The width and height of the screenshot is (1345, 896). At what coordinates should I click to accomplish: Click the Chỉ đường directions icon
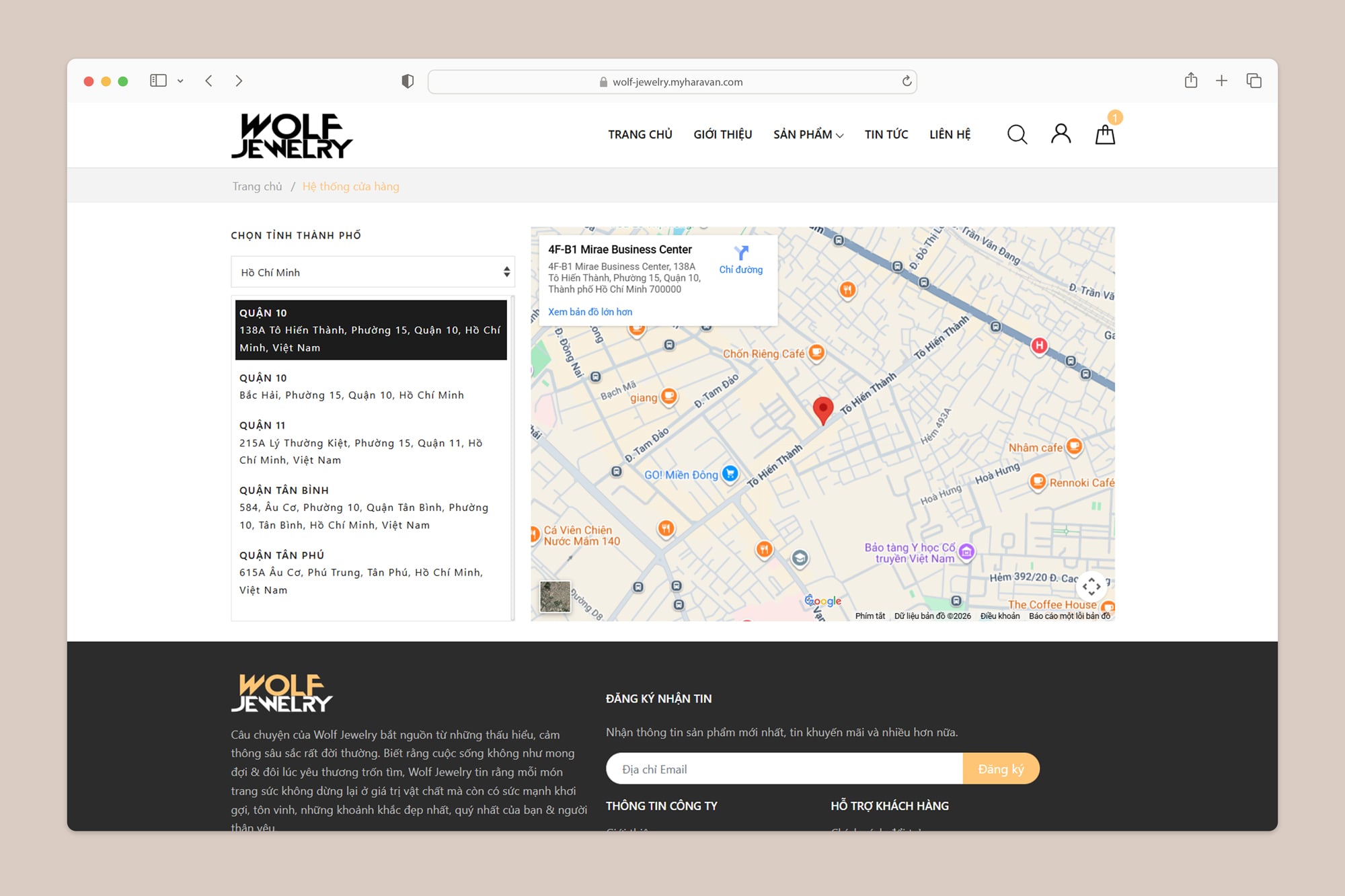(740, 254)
